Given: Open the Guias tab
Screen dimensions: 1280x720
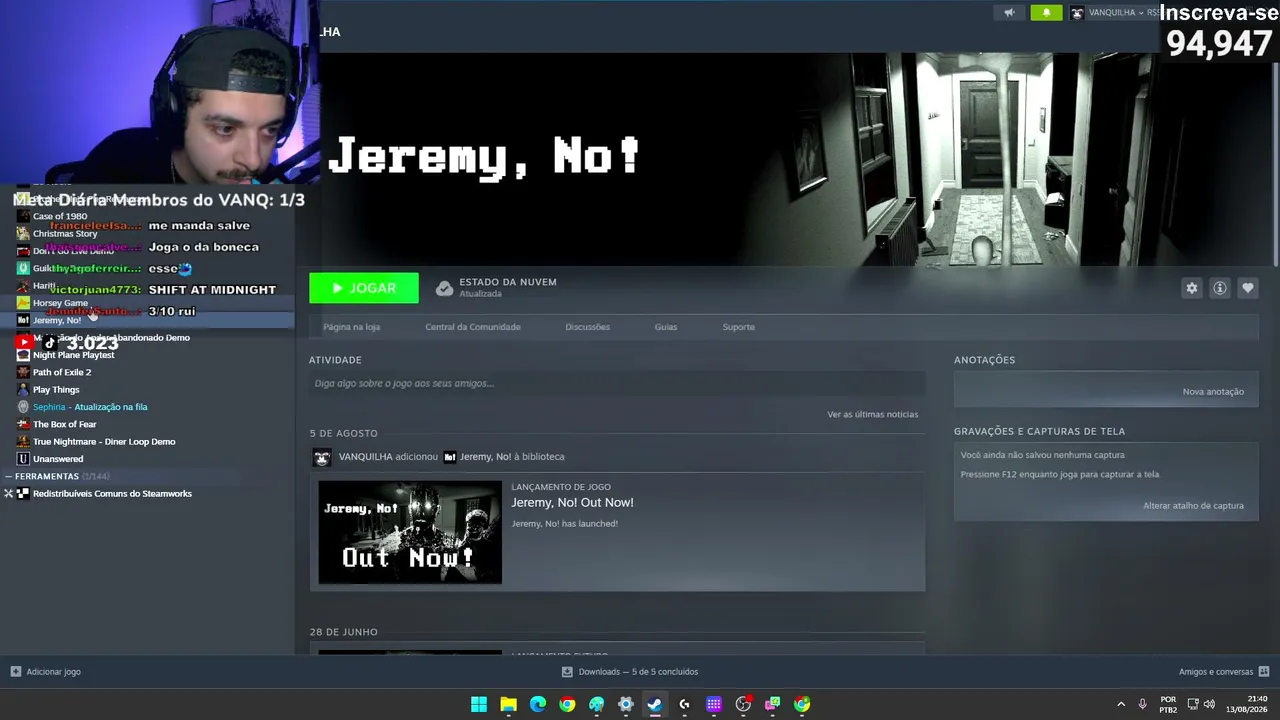Looking at the screenshot, I should click(666, 327).
